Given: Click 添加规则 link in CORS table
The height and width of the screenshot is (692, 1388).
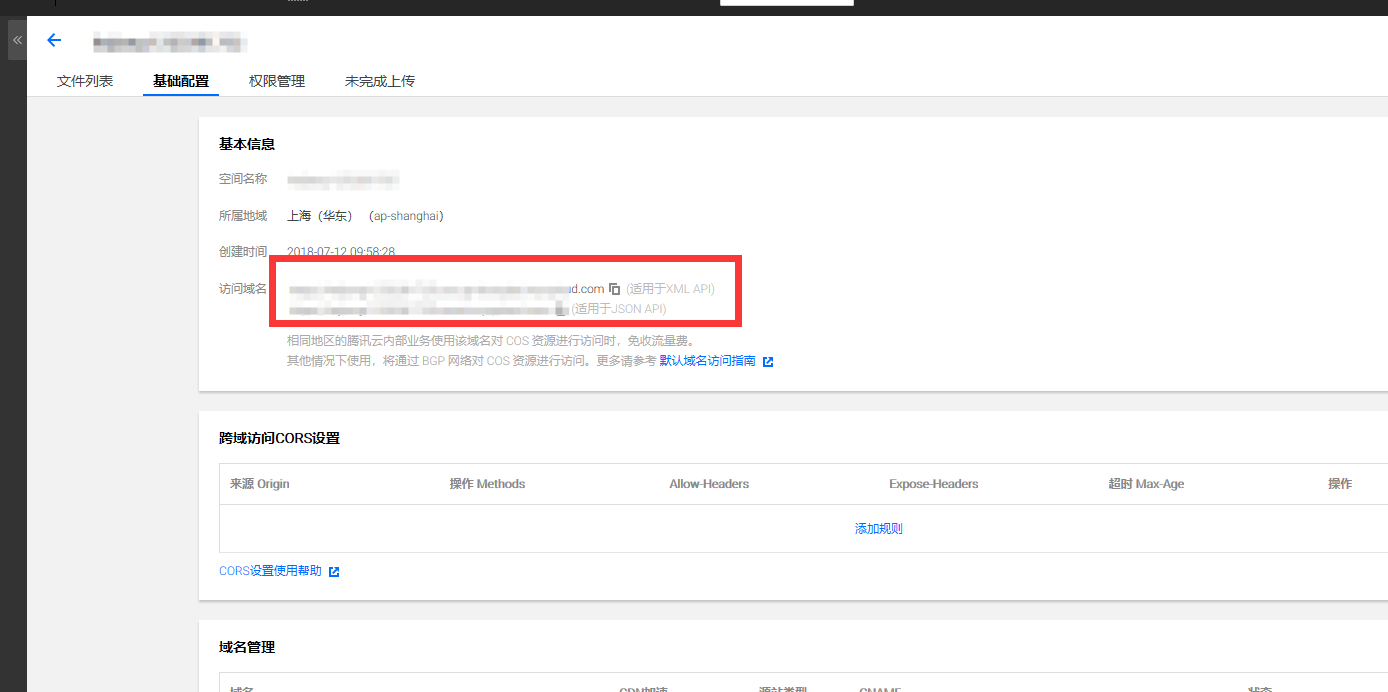Looking at the screenshot, I should pyautogui.click(x=879, y=528).
